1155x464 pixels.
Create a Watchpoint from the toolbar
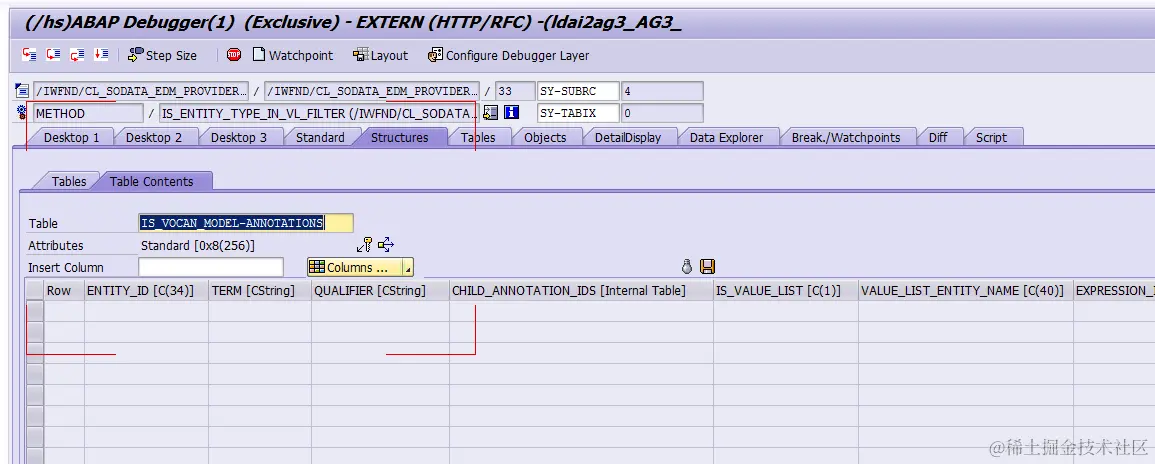coord(292,55)
